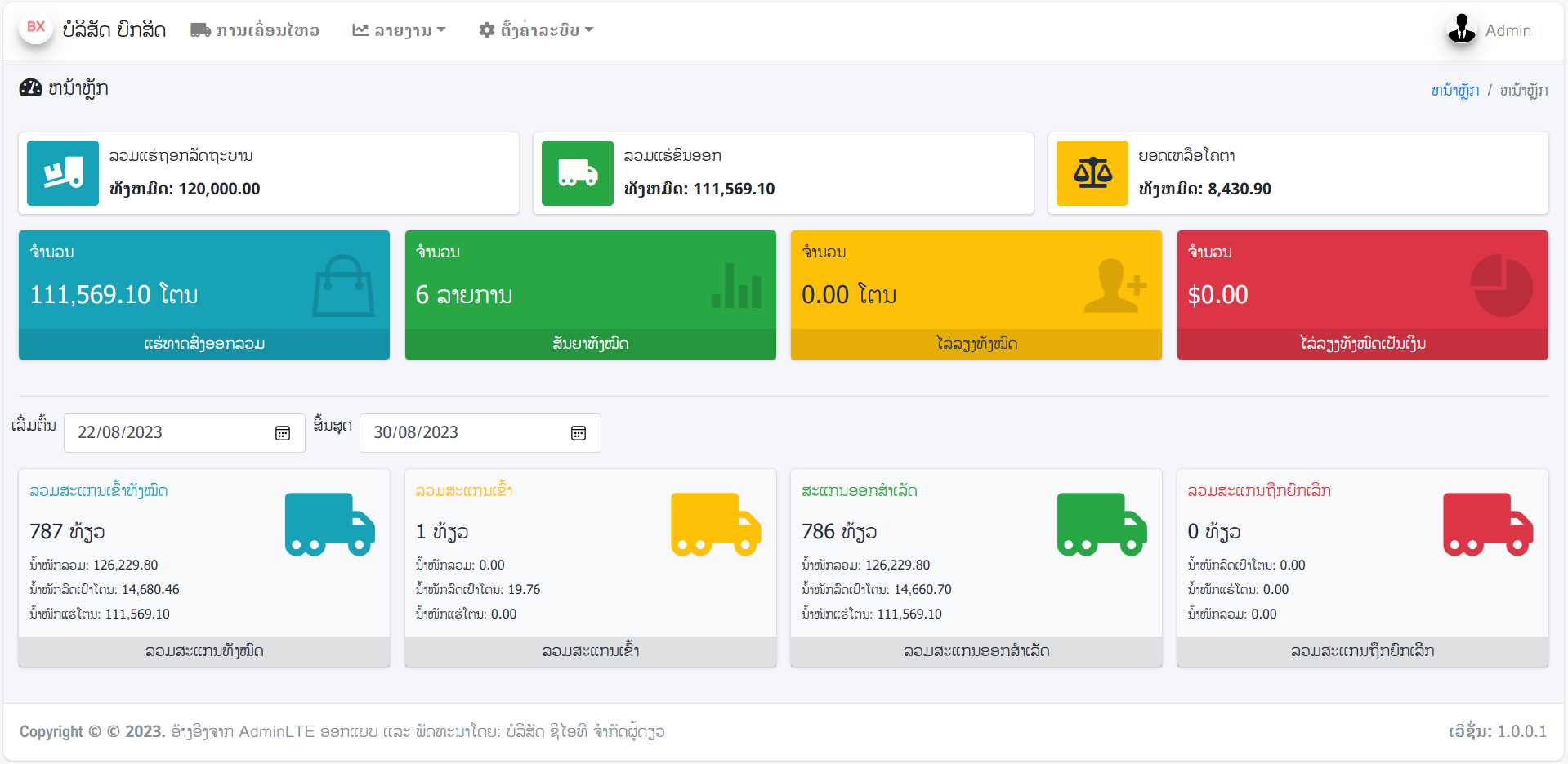Image resolution: width=1568 pixels, height=764 pixels.
Task: Open the ໄລ່ລຽງທັງໝົດ yellow card footer
Action: pos(976,344)
